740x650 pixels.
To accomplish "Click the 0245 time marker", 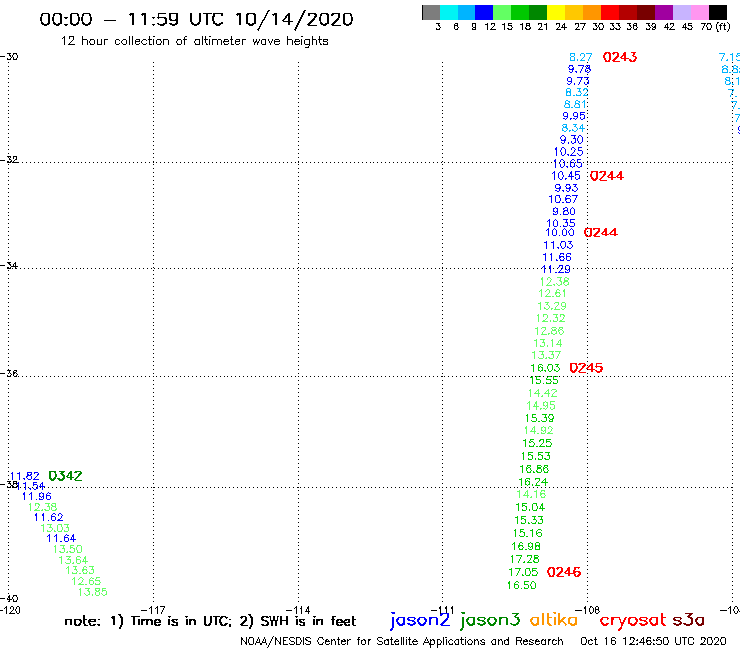I will click(x=586, y=368).
